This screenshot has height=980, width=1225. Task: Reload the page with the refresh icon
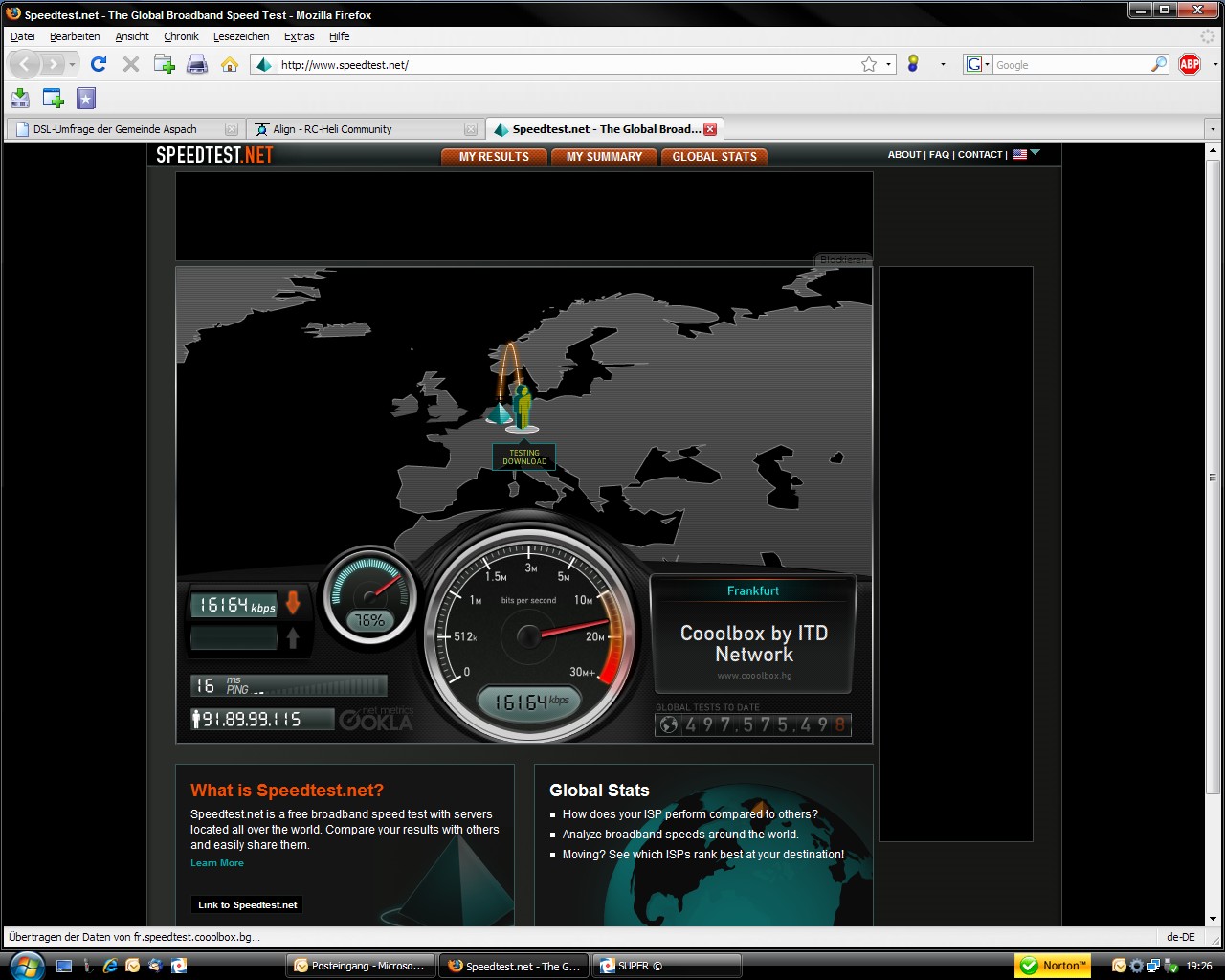point(98,64)
